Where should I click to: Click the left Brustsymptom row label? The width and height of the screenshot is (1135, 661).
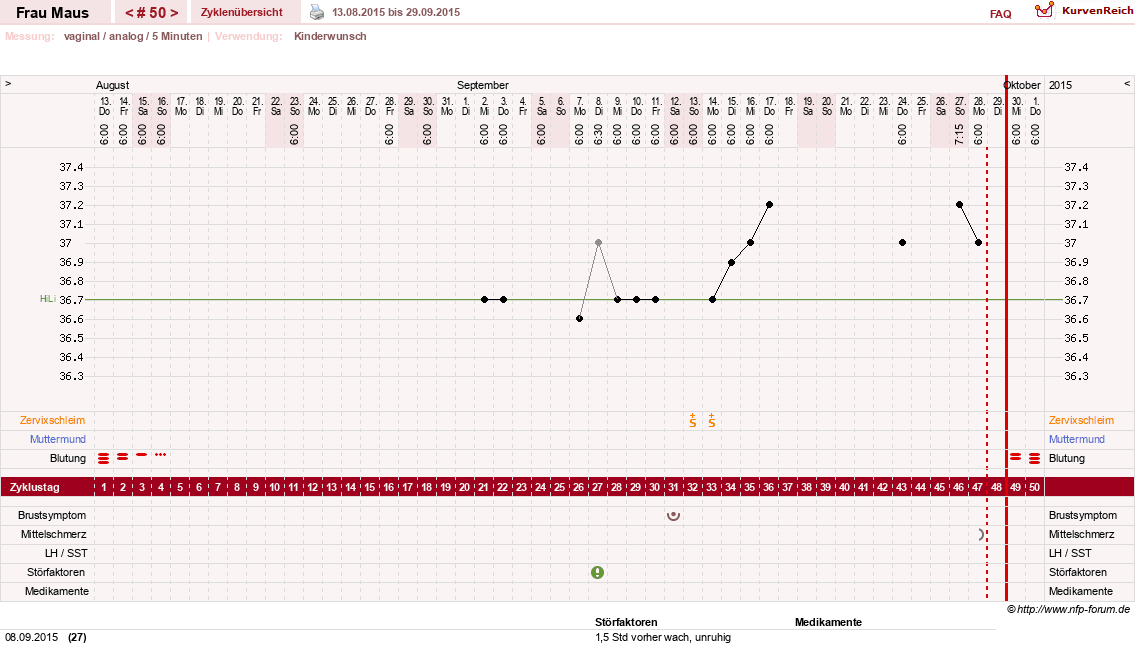point(52,515)
